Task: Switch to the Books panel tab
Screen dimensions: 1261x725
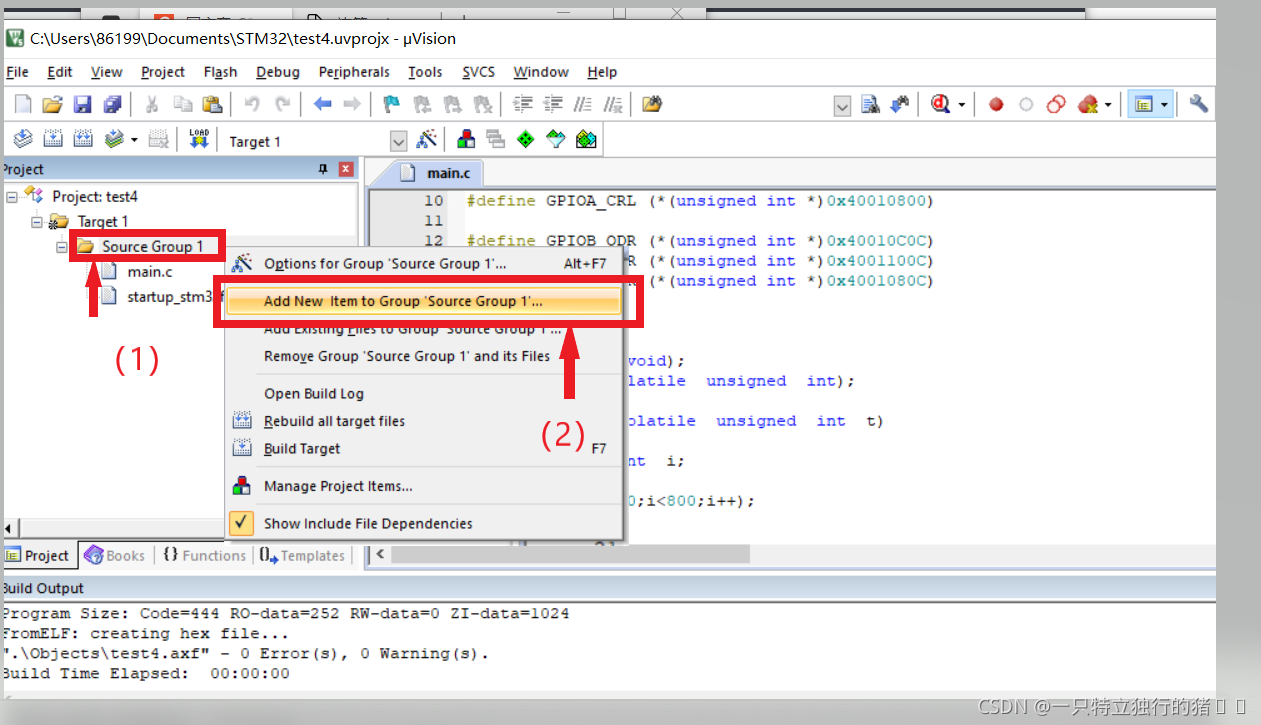Action: 115,555
